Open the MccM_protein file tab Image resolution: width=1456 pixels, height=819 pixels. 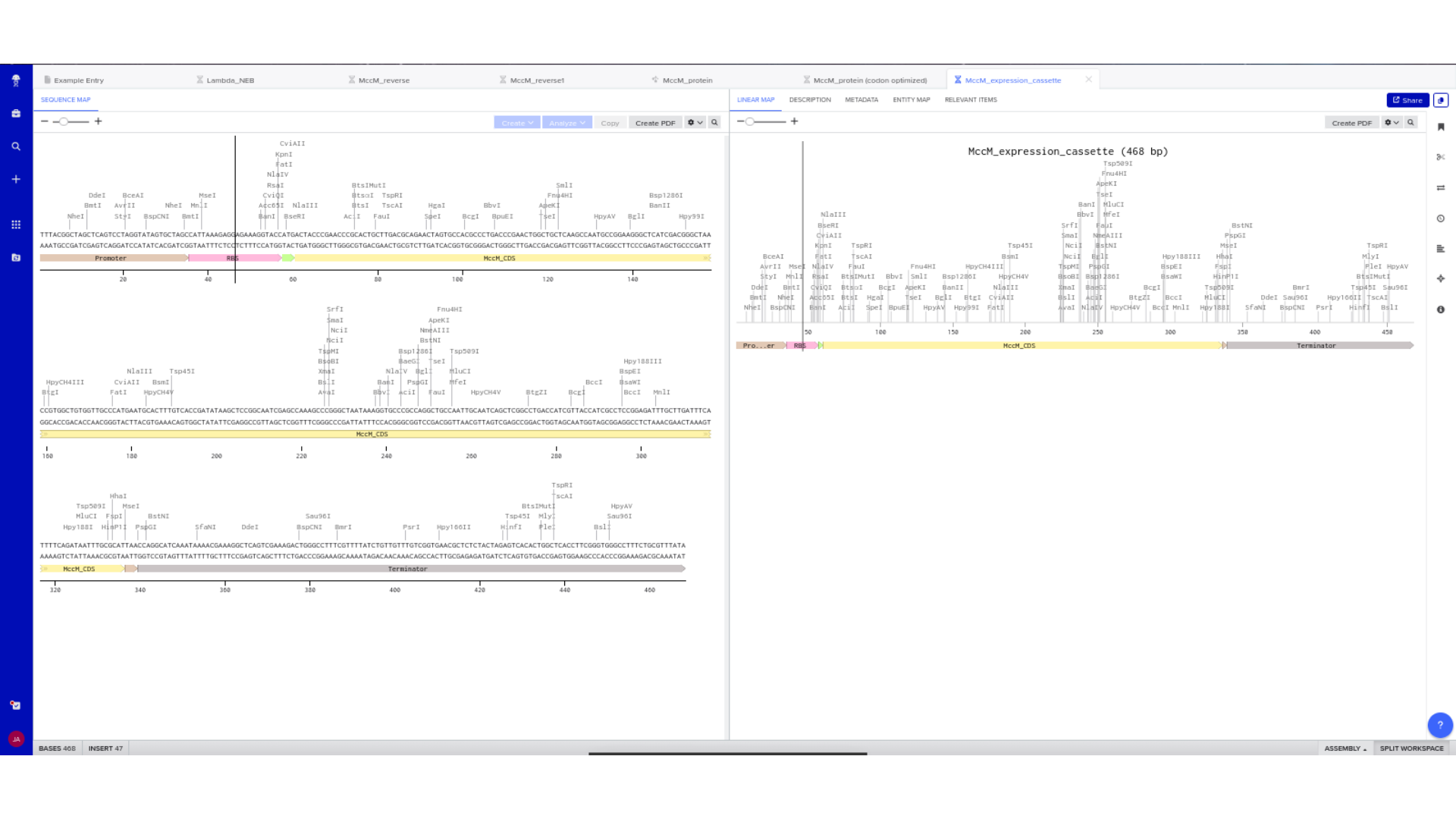[x=686, y=80]
